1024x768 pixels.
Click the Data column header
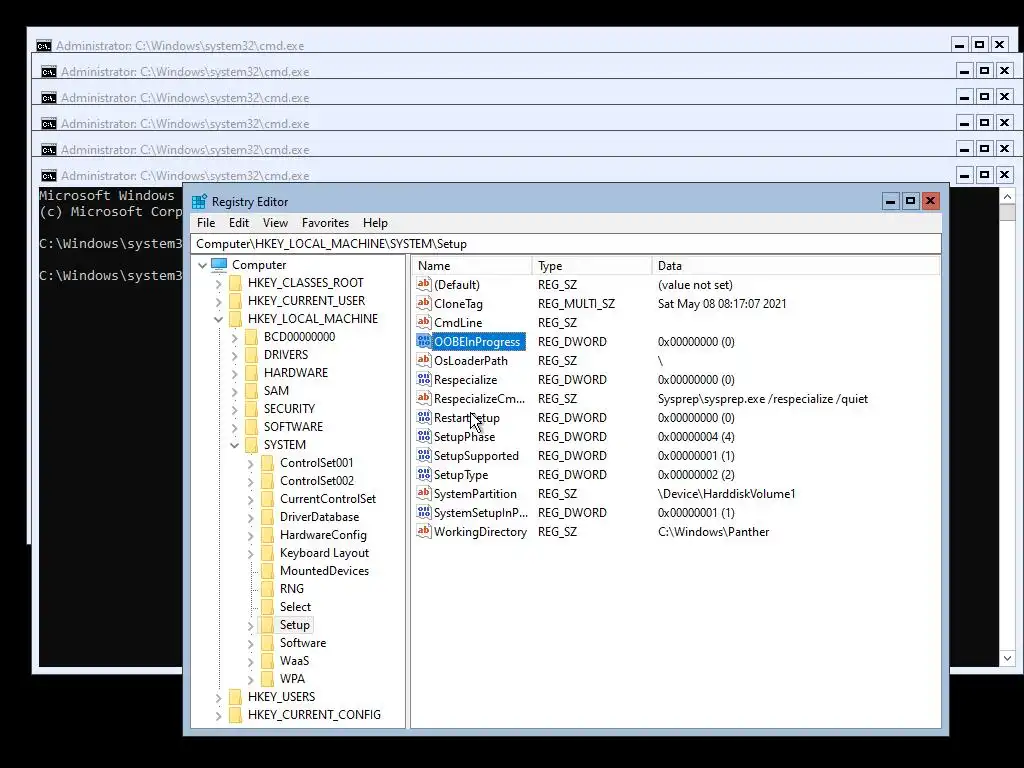pyautogui.click(x=795, y=266)
